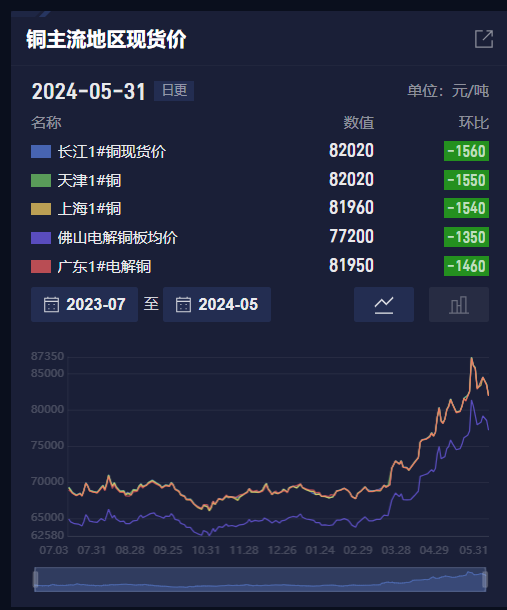Click calendar icon beside 2024-05

pyautogui.click(x=183, y=305)
